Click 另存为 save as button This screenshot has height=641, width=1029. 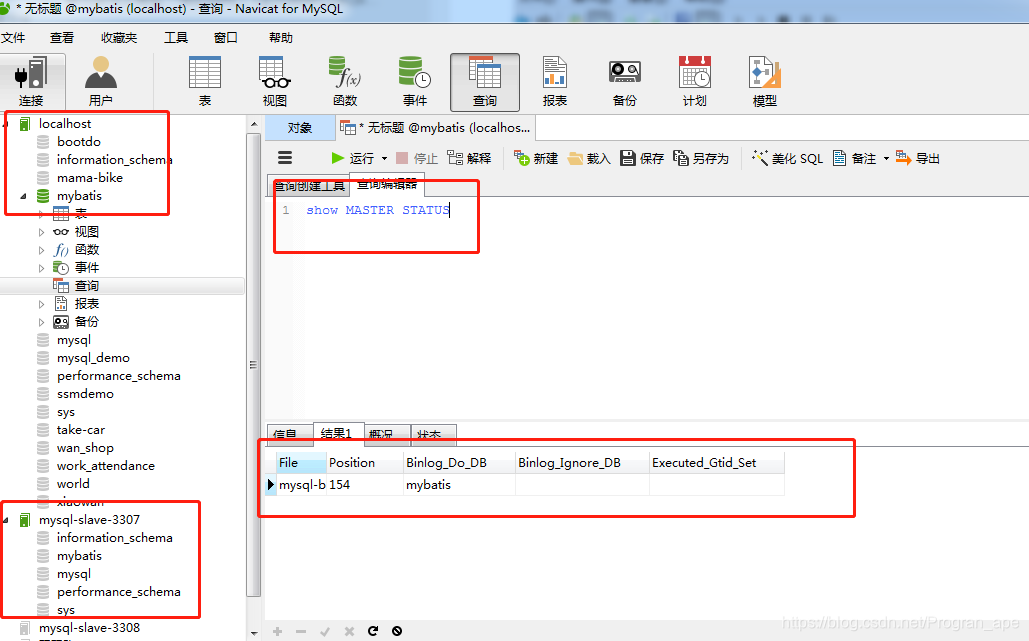click(701, 158)
